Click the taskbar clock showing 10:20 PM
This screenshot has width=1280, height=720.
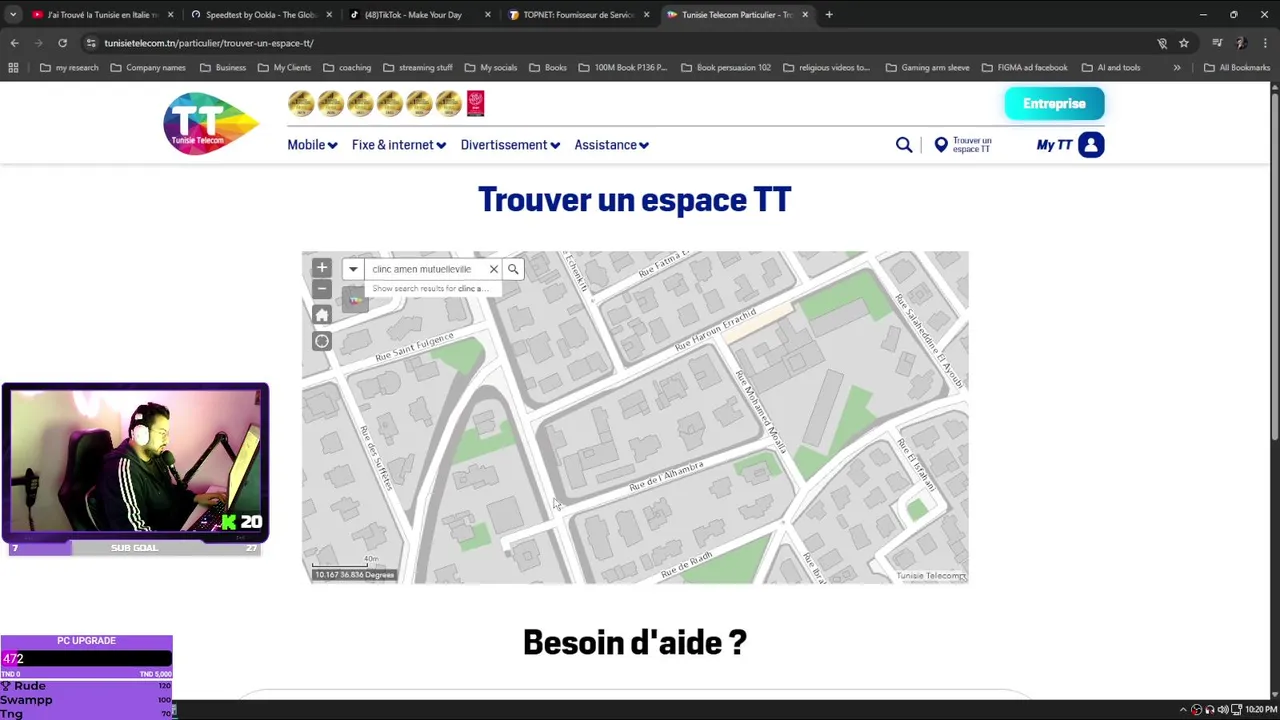(x=1260, y=709)
